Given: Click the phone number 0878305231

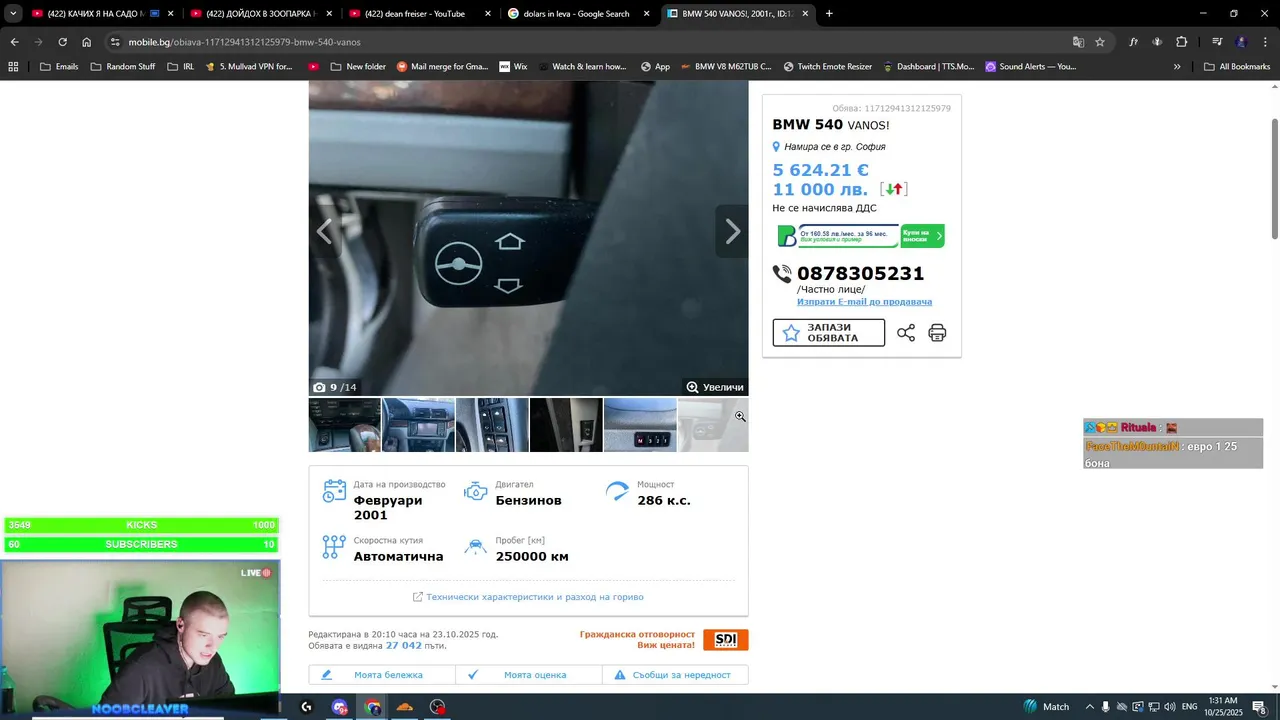Looking at the screenshot, I should point(860,273).
